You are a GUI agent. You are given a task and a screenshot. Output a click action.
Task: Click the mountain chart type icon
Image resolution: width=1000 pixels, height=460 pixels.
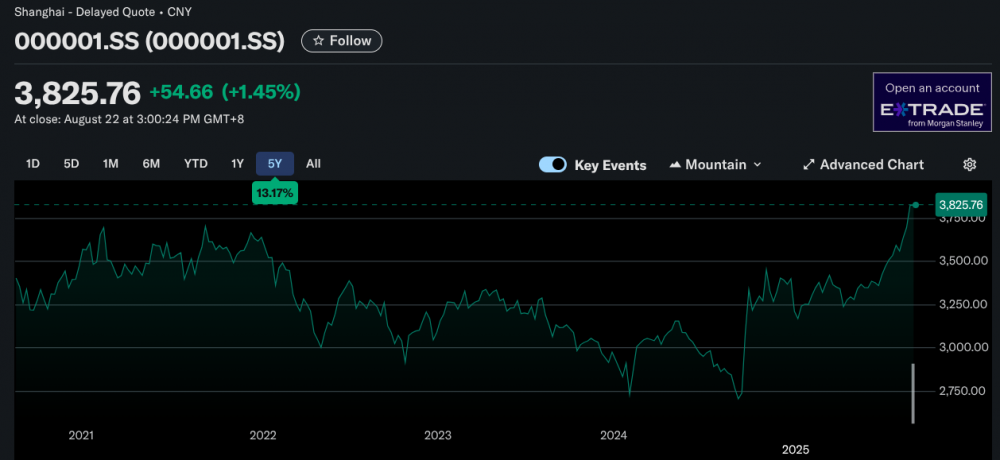point(675,165)
